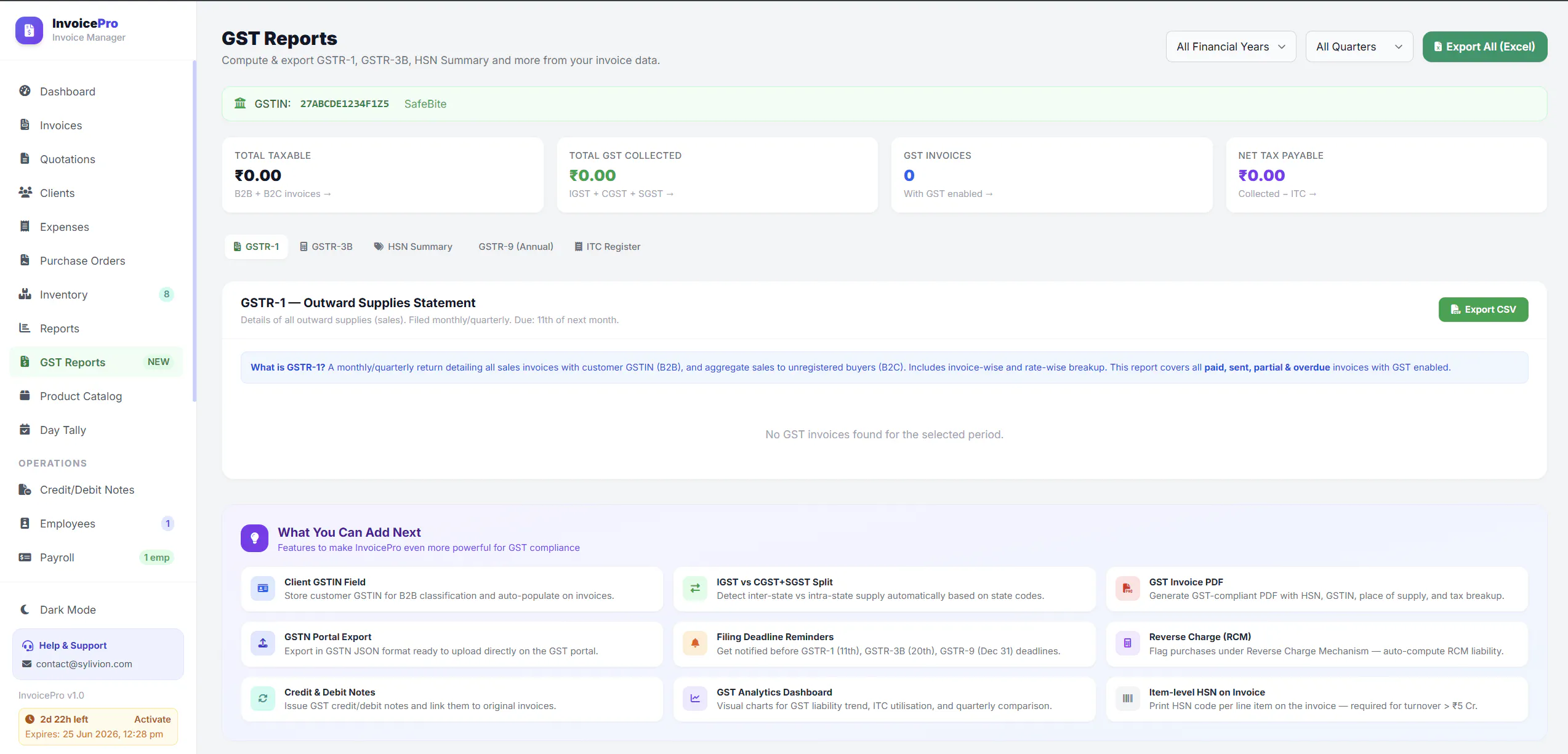Click the Credit/Debit Notes icon
1568x754 pixels.
point(25,489)
